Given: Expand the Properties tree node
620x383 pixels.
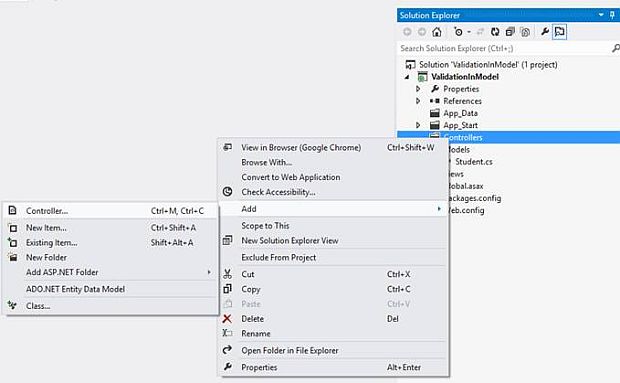Looking at the screenshot, I should tap(418, 89).
